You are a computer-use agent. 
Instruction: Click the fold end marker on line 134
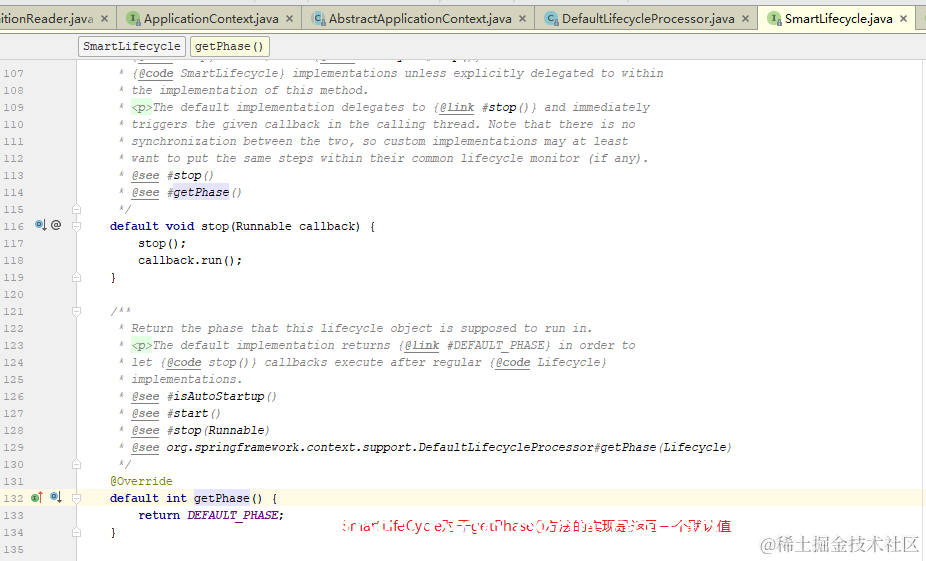tap(76, 532)
